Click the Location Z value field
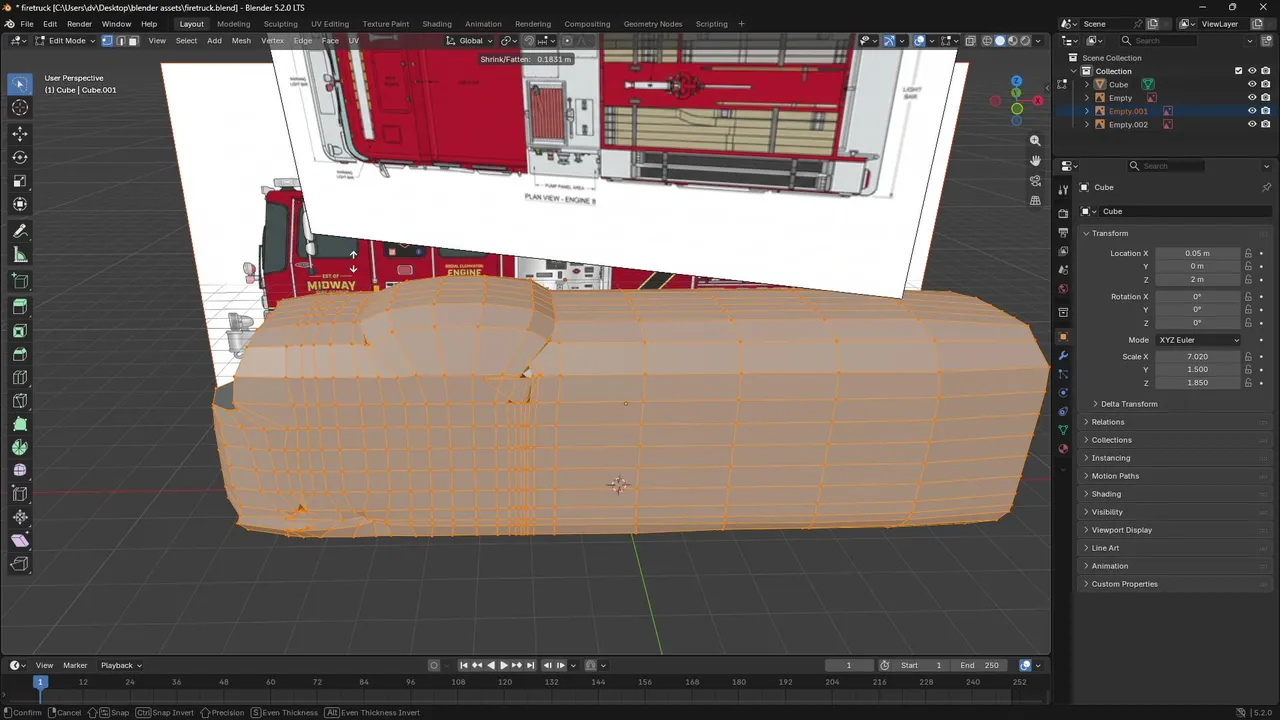1280x720 pixels. (x=1198, y=280)
